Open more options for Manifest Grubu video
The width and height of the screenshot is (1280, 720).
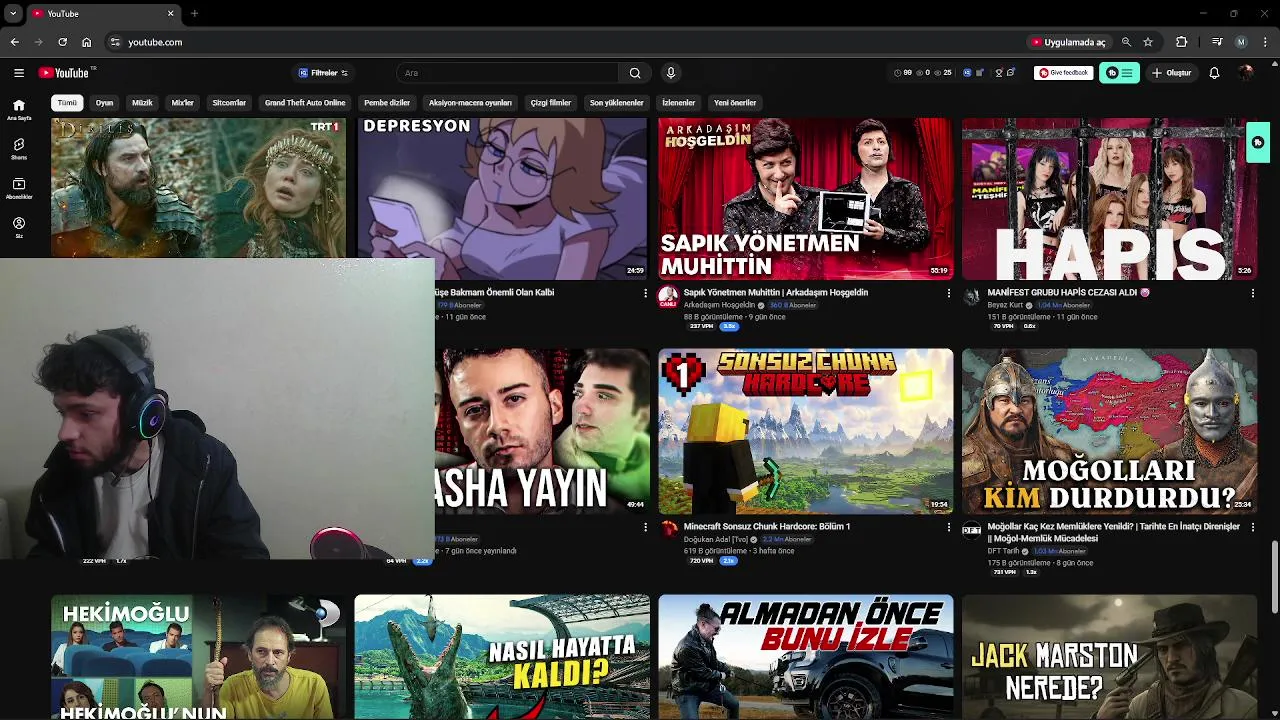point(1253,293)
